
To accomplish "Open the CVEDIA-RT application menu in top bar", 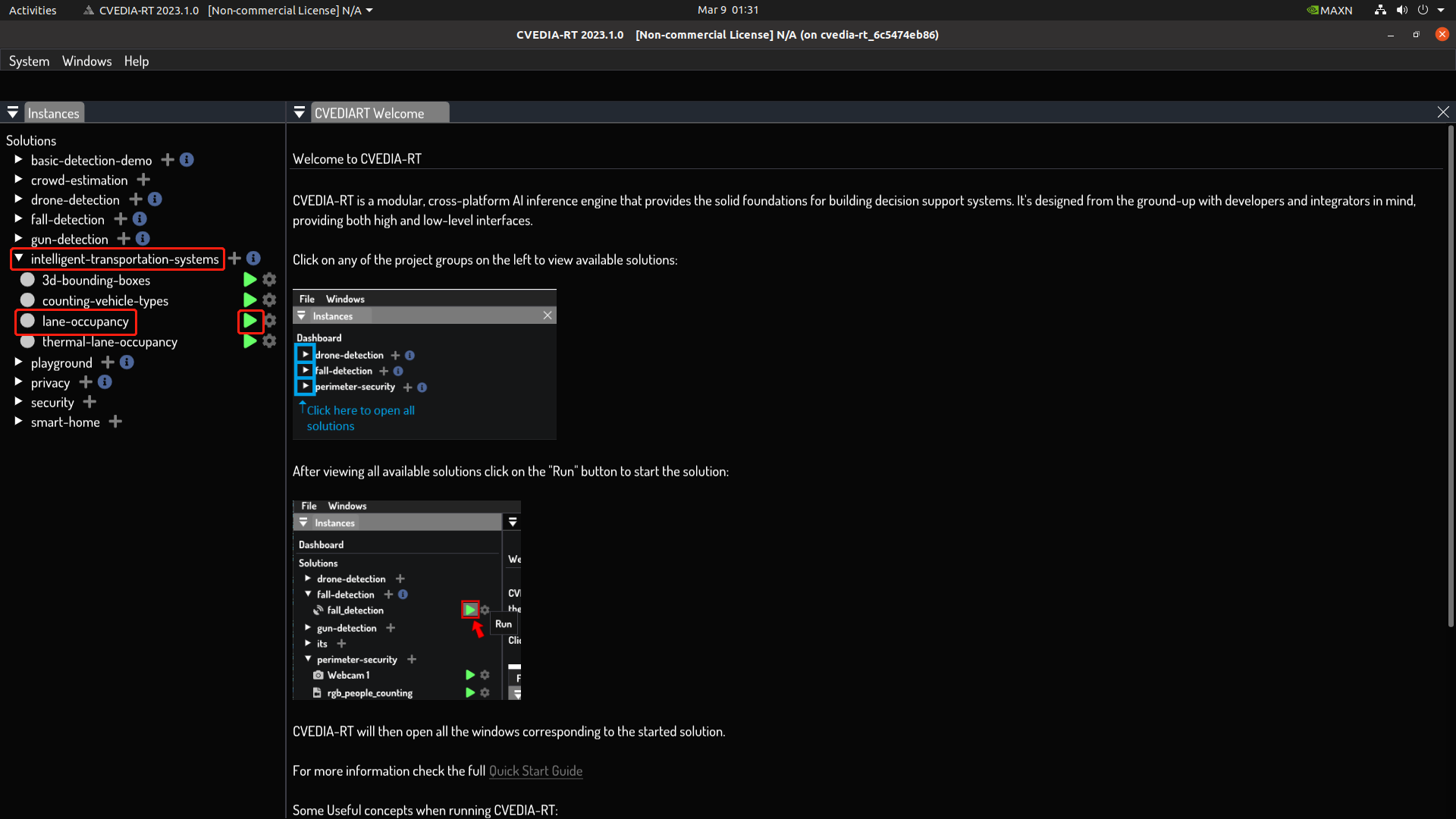I will 227,10.
